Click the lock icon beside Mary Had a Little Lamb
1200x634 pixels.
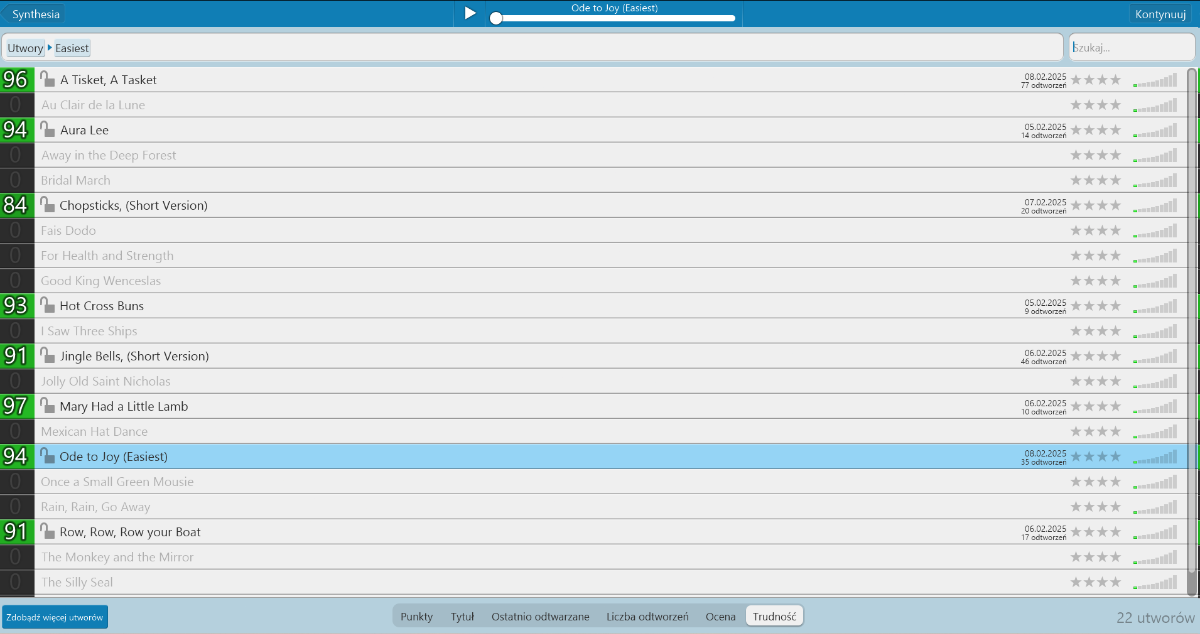click(x=47, y=406)
